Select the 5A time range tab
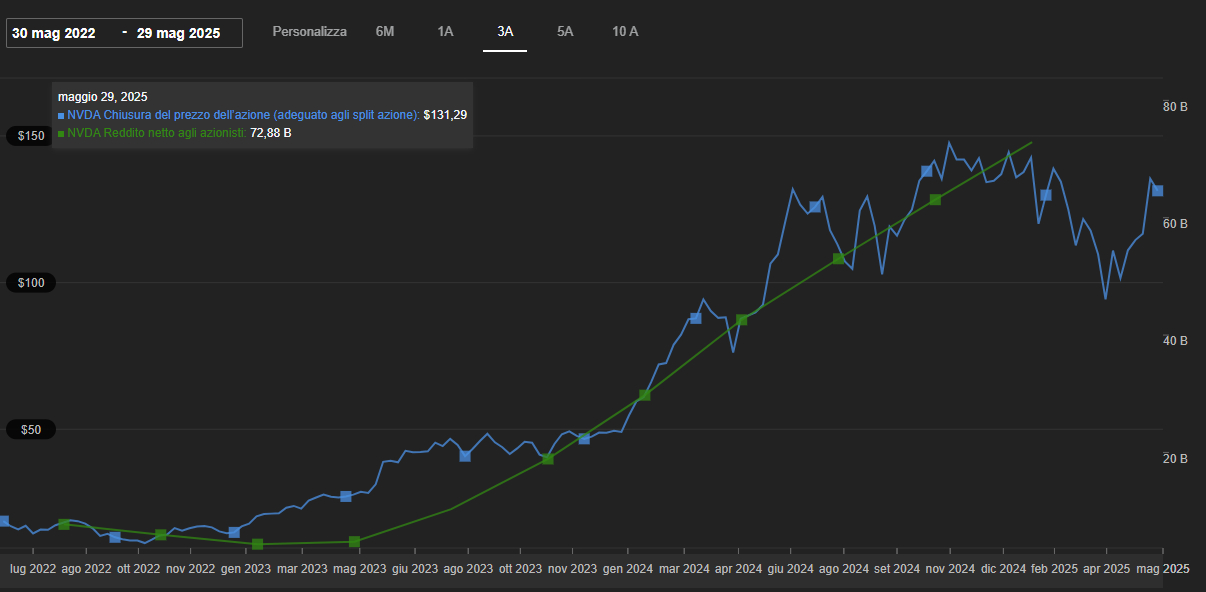Viewport: 1206px width, 592px height. [x=565, y=32]
